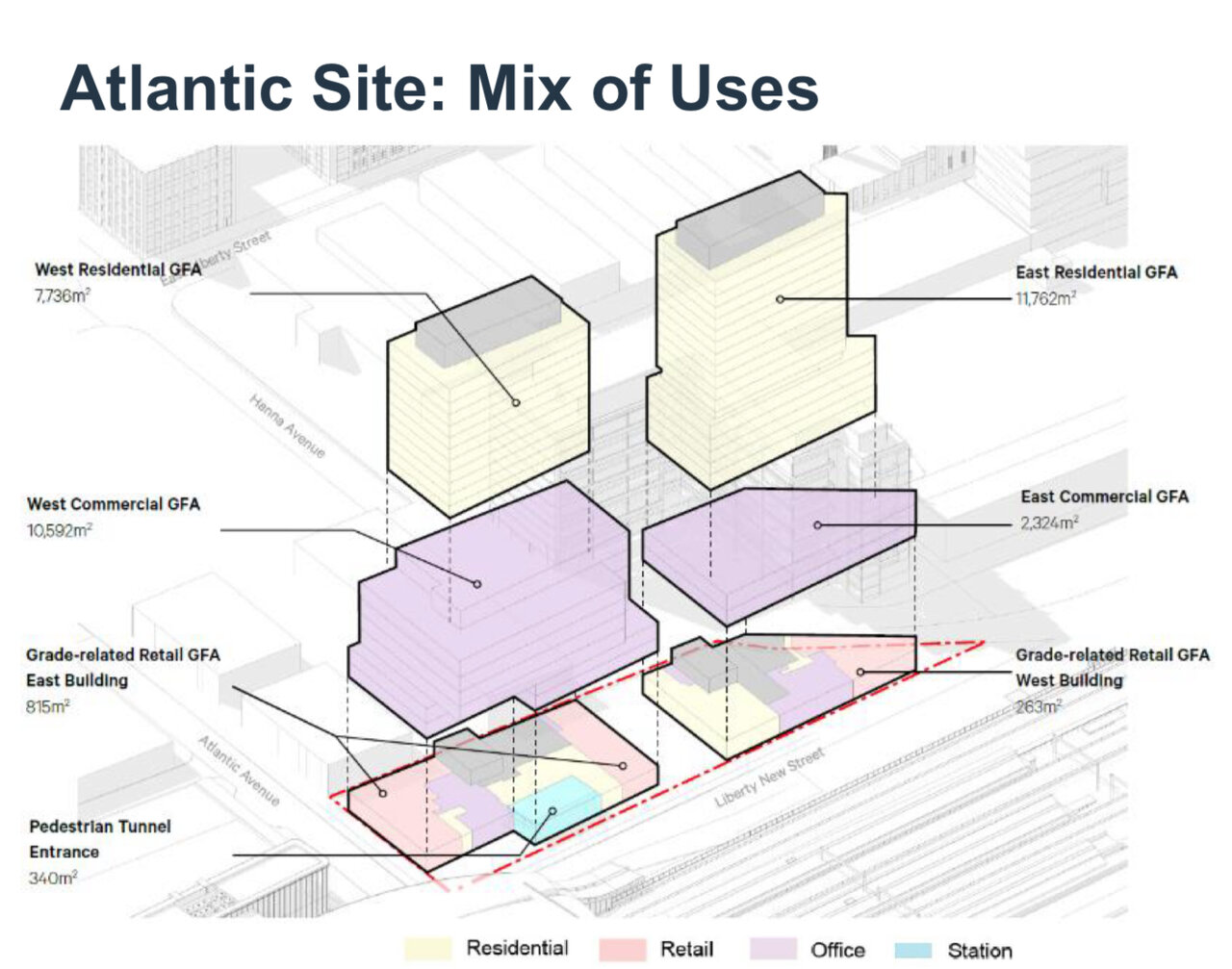Click the Atlantic Site: Mix of Uses title
This screenshot has width=1232, height=969.
pyautogui.click(x=439, y=88)
